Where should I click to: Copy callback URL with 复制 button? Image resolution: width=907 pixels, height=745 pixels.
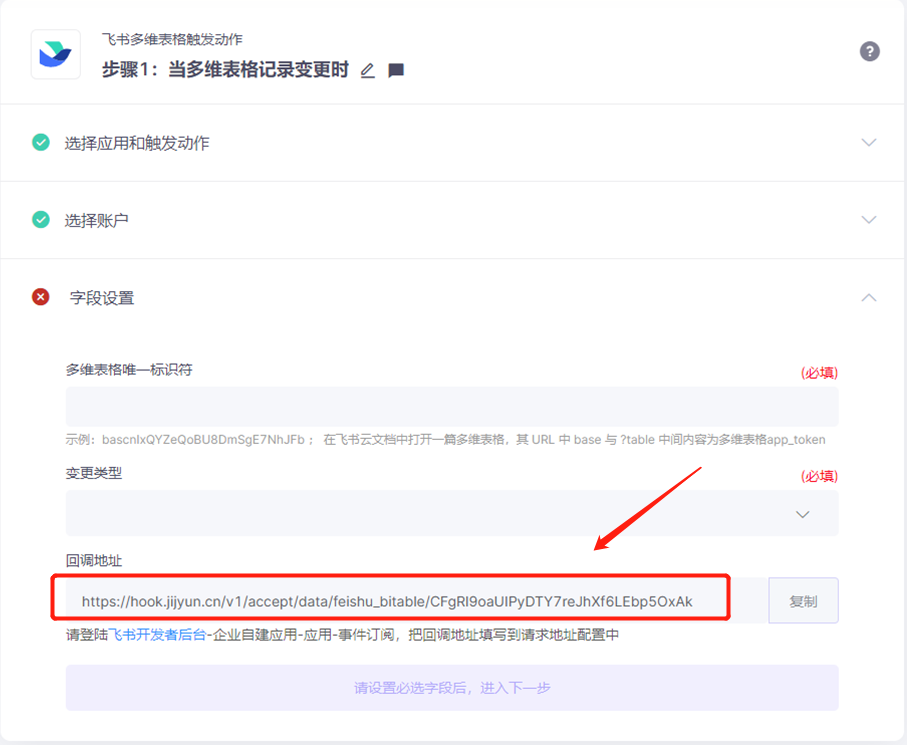(x=803, y=601)
